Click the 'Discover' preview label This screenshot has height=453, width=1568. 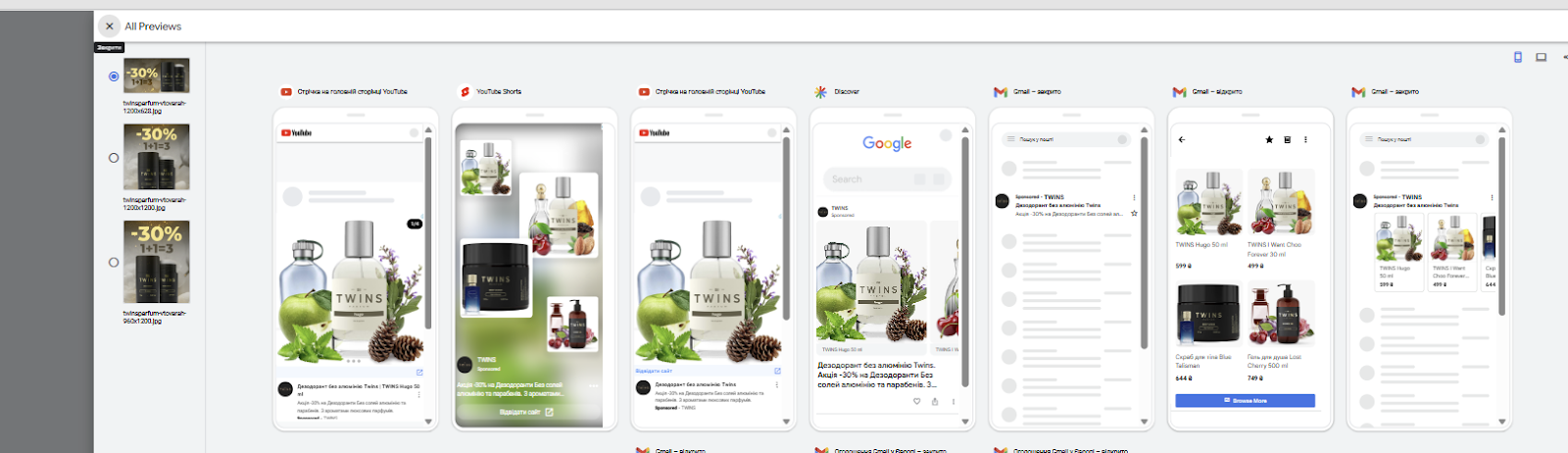point(847,92)
